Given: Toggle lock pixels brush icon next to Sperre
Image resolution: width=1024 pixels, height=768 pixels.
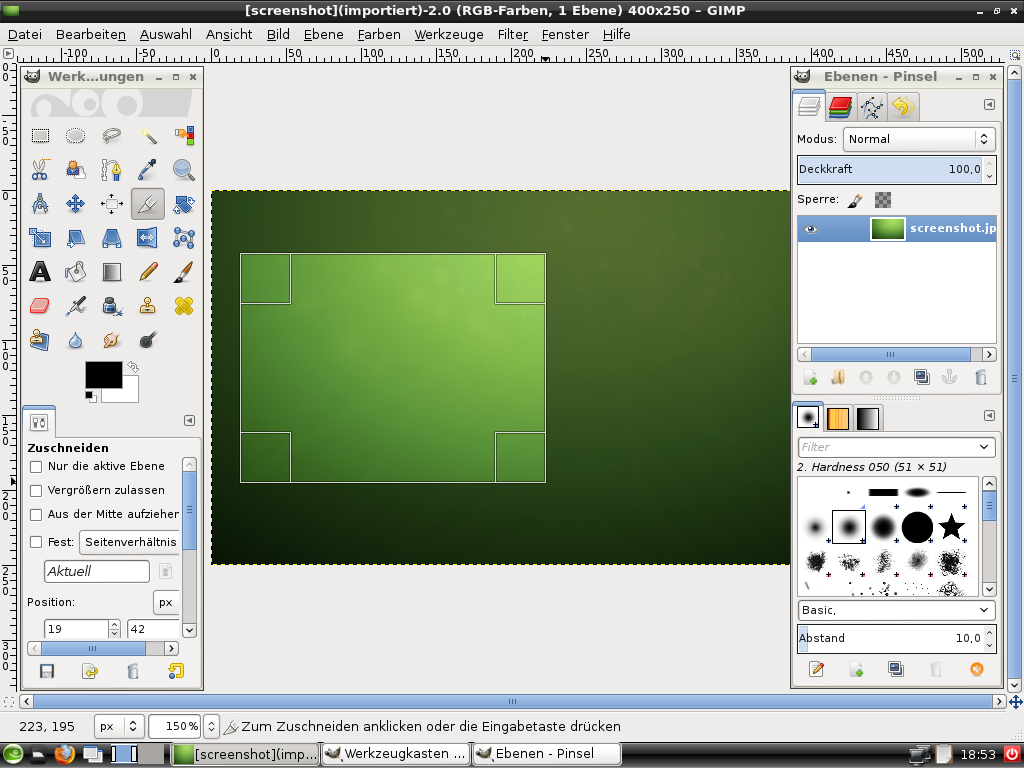Looking at the screenshot, I should (x=855, y=200).
